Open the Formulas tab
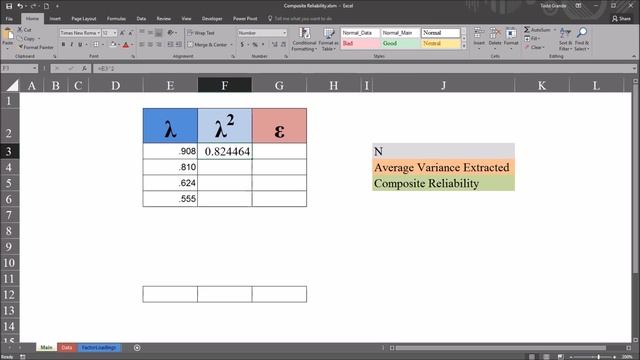 click(116, 19)
